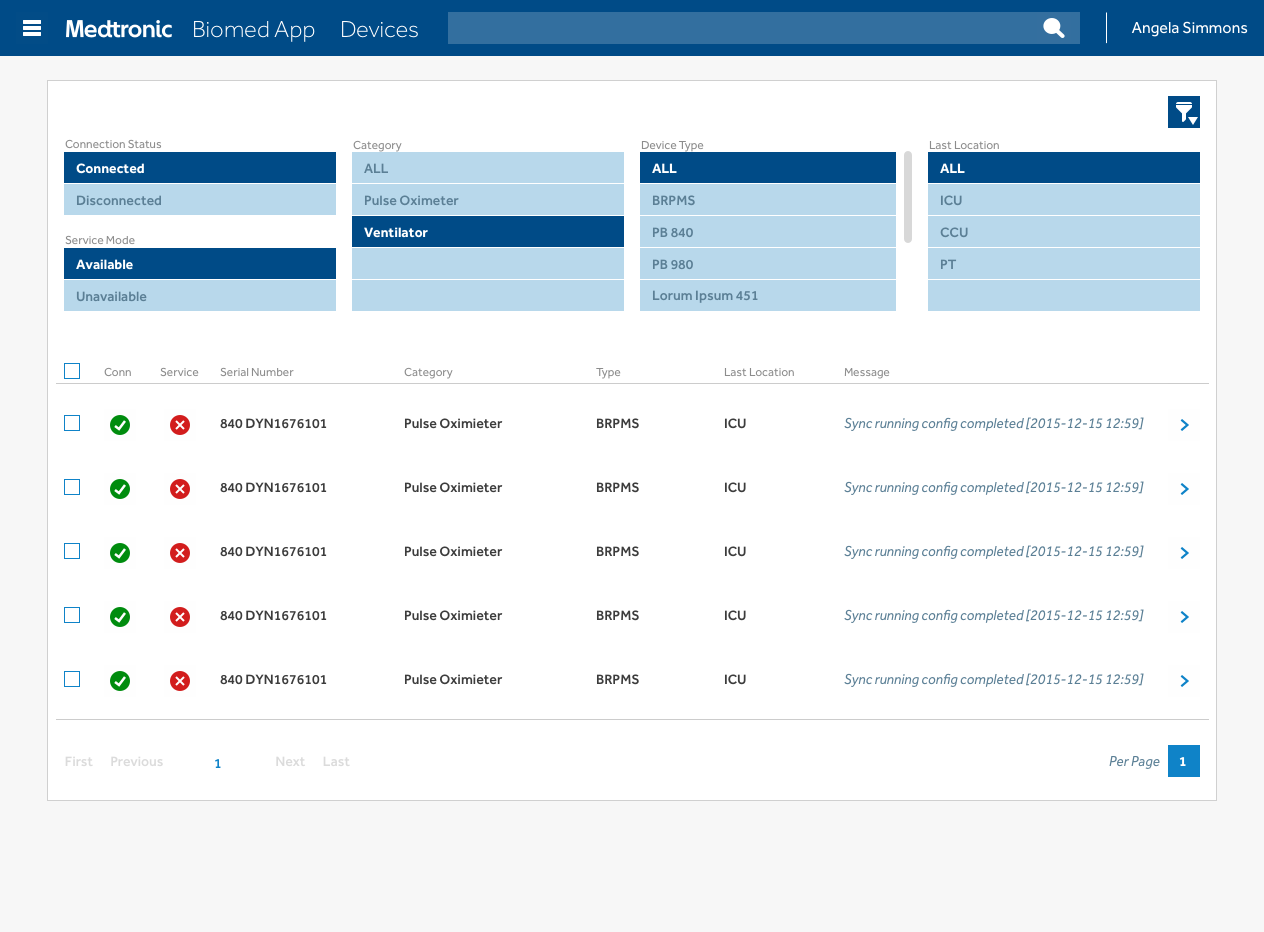Click red service icon in second device row
The image size is (1264, 932).
[180, 489]
